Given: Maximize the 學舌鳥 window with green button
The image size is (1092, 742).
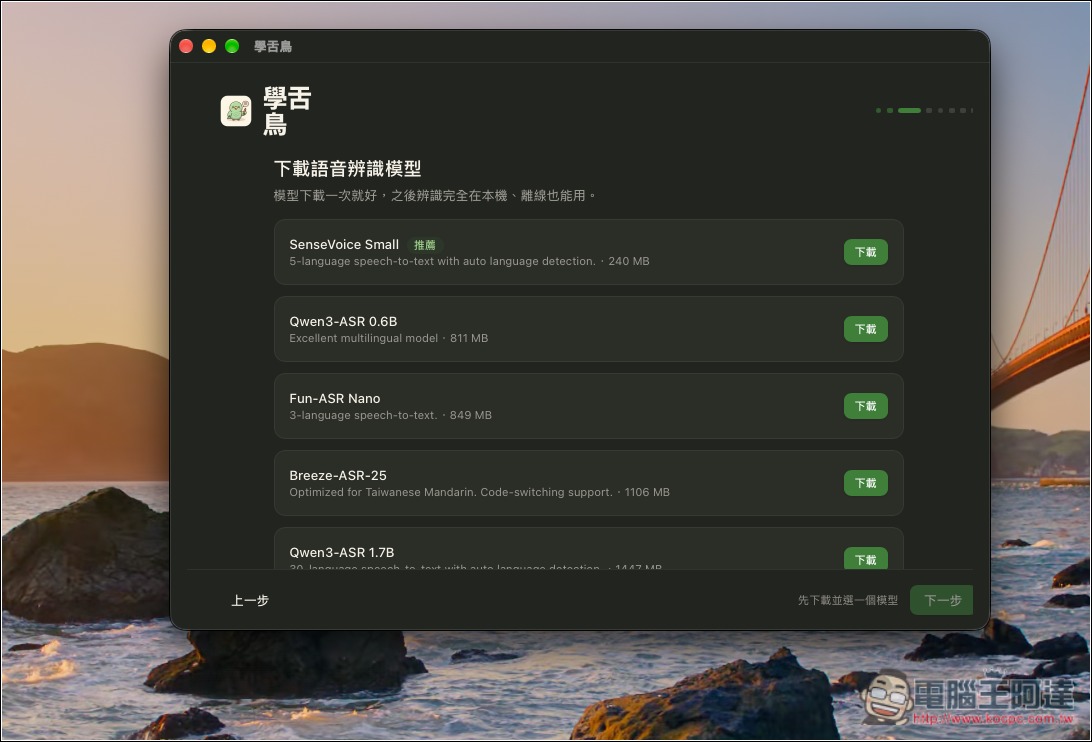Looking at the screenshot, I should coord(232,46).
